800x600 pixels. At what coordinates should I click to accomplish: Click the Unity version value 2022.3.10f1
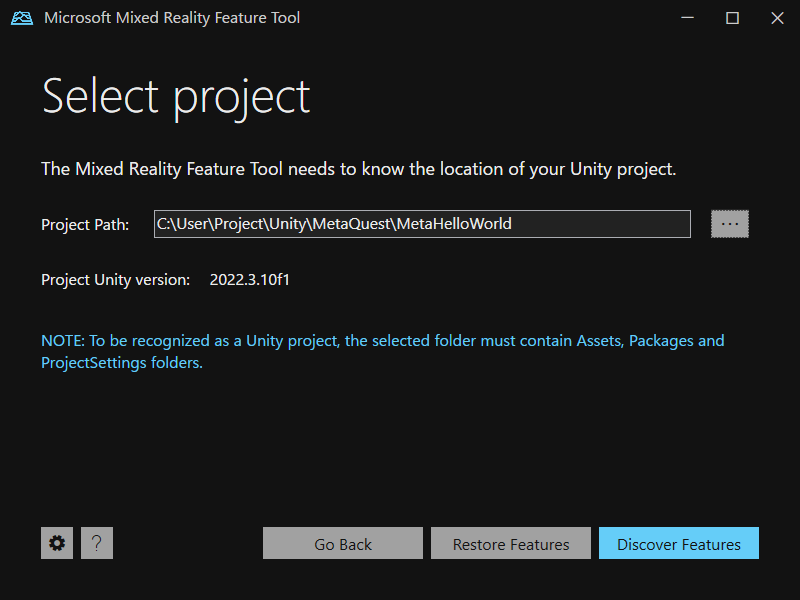coord(249,280)
